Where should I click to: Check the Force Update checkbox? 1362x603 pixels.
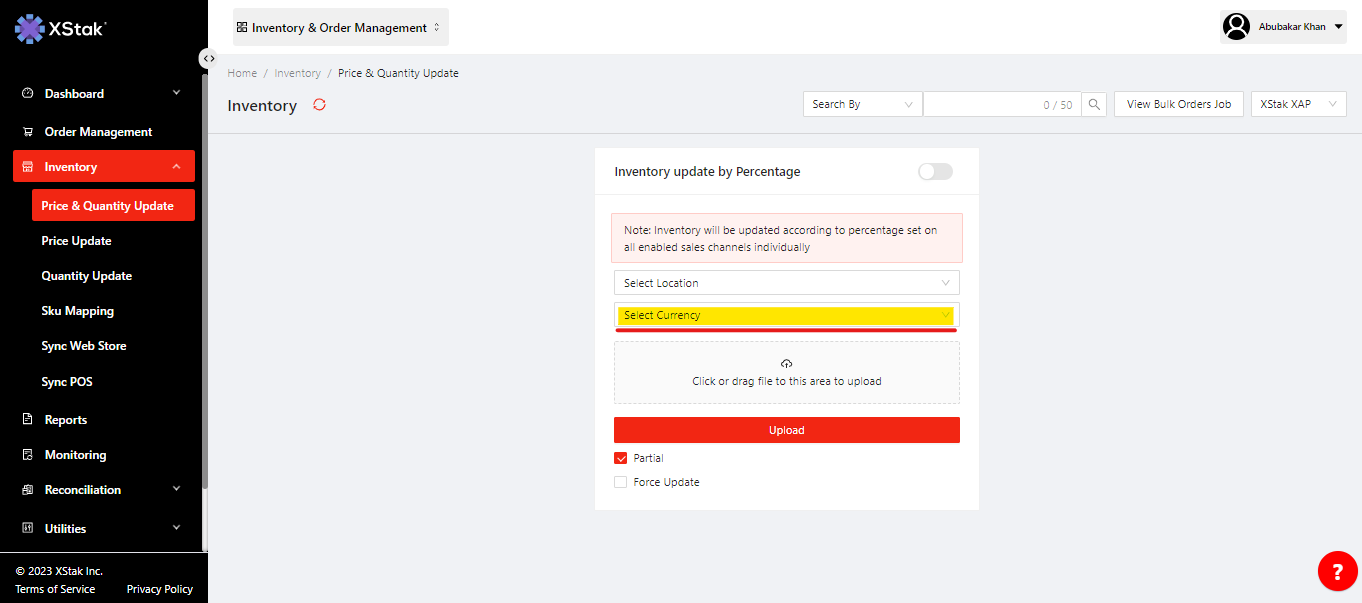click(x=621, y=482)
